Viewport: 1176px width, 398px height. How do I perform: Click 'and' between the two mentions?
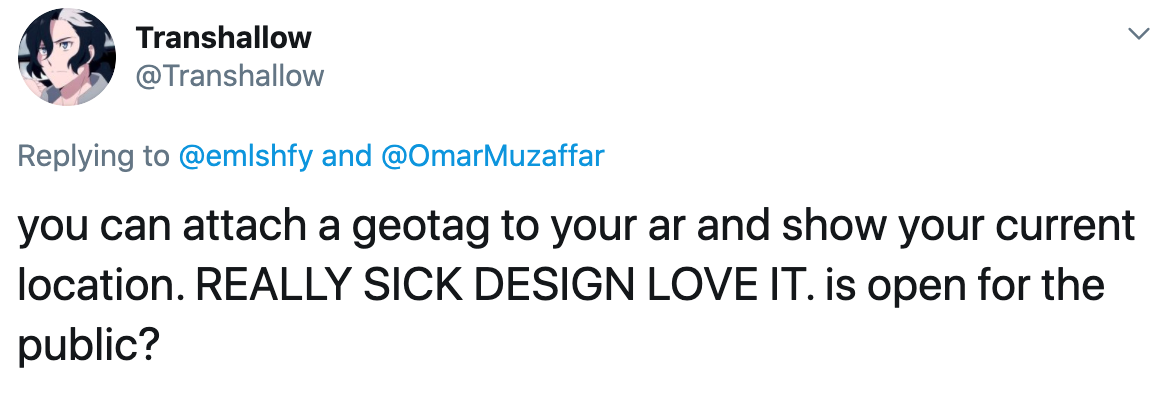point(347,157)
